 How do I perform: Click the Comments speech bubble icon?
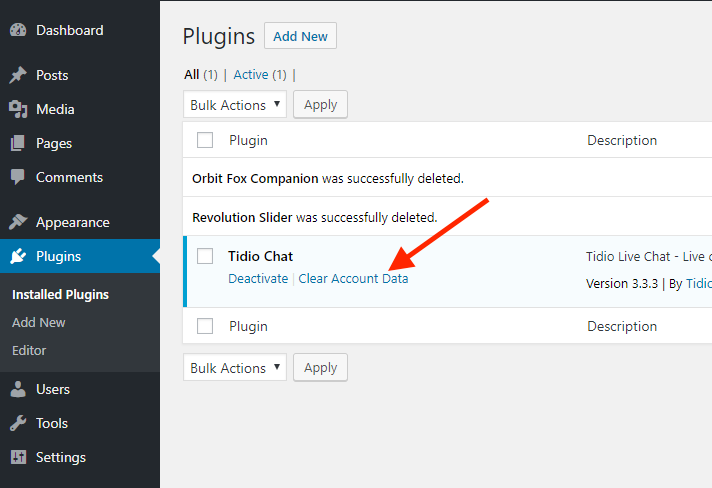tap(18, 177)
